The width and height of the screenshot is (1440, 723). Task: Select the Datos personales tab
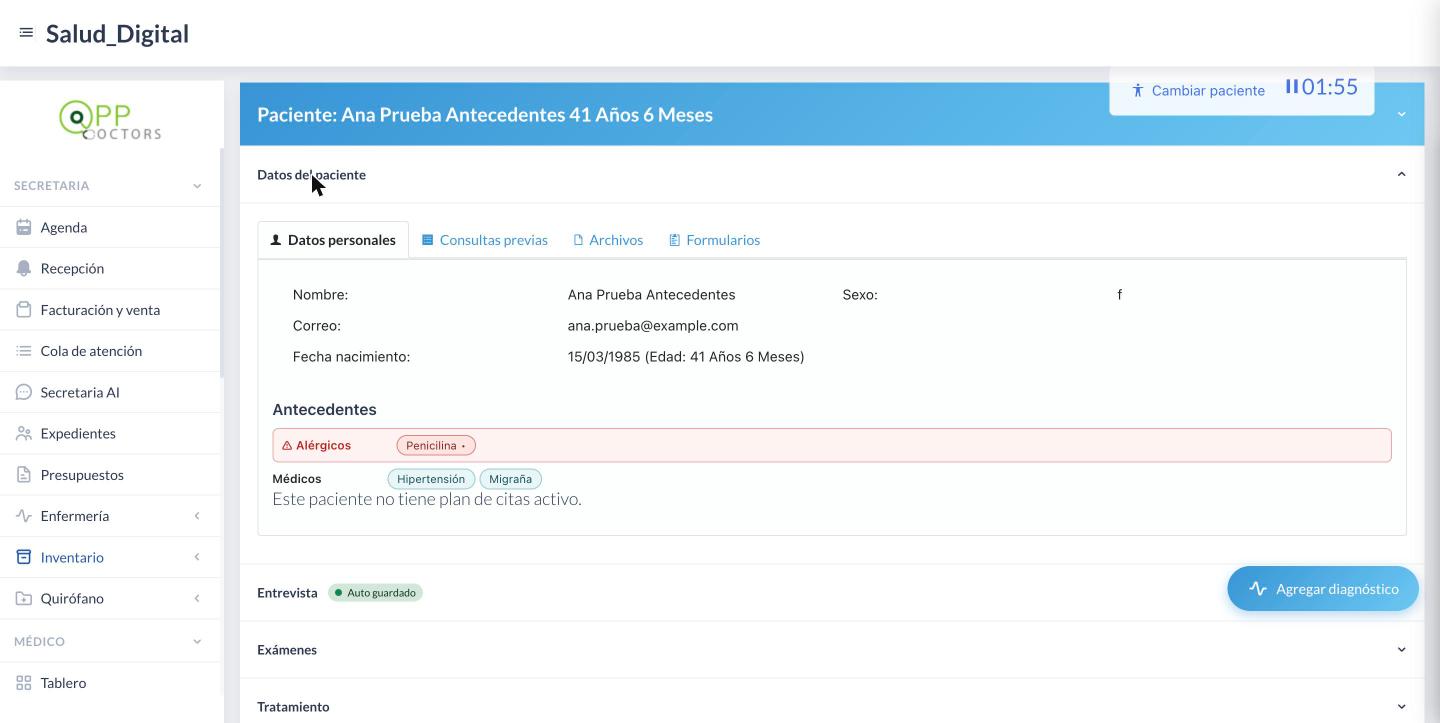point(333,240)
